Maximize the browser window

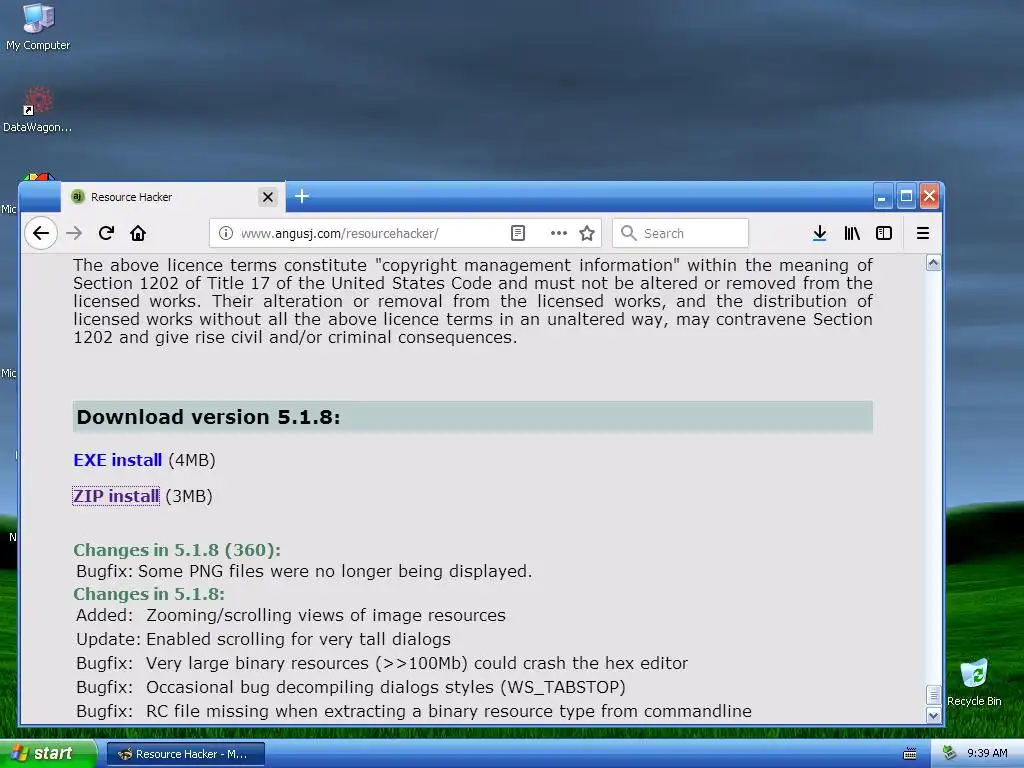(906, 196)
